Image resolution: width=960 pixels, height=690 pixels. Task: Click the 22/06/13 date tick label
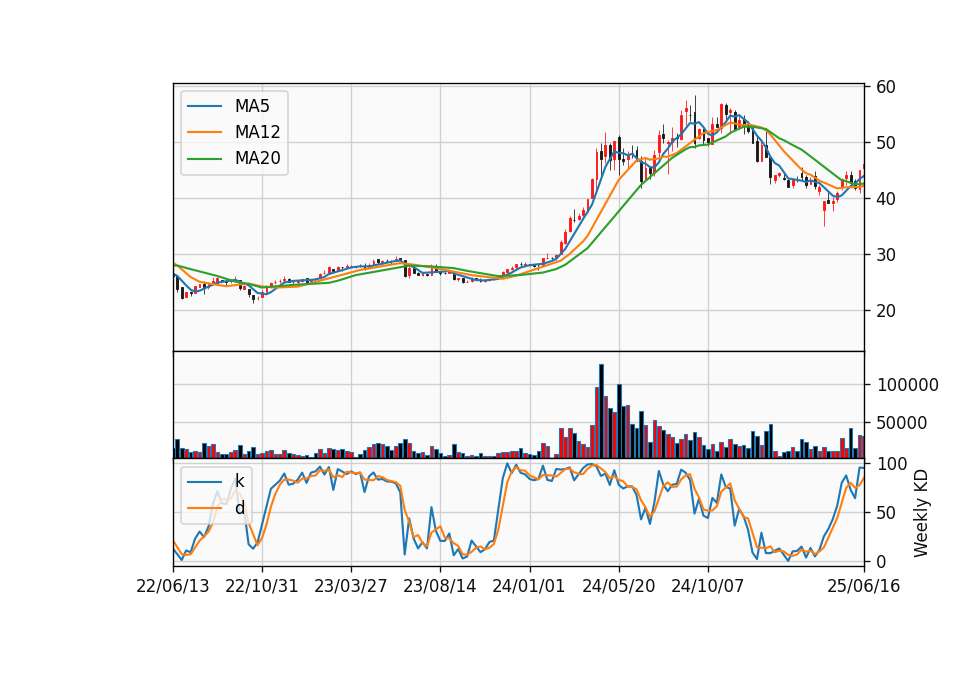coord(173,586)
